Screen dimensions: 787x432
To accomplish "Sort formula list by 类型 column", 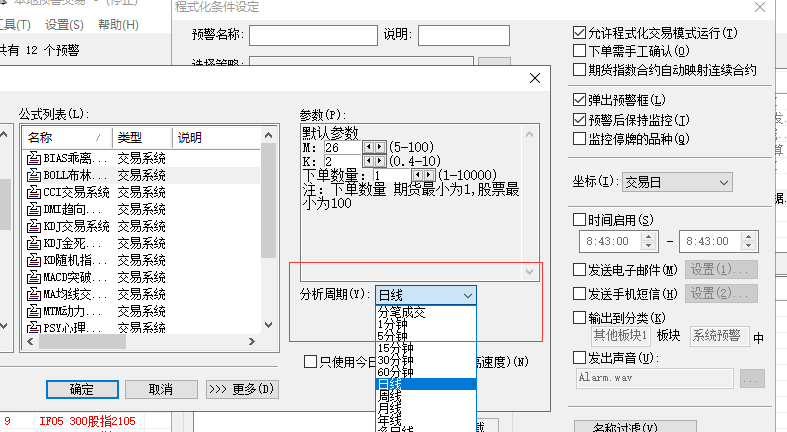I will pos(142,137).
